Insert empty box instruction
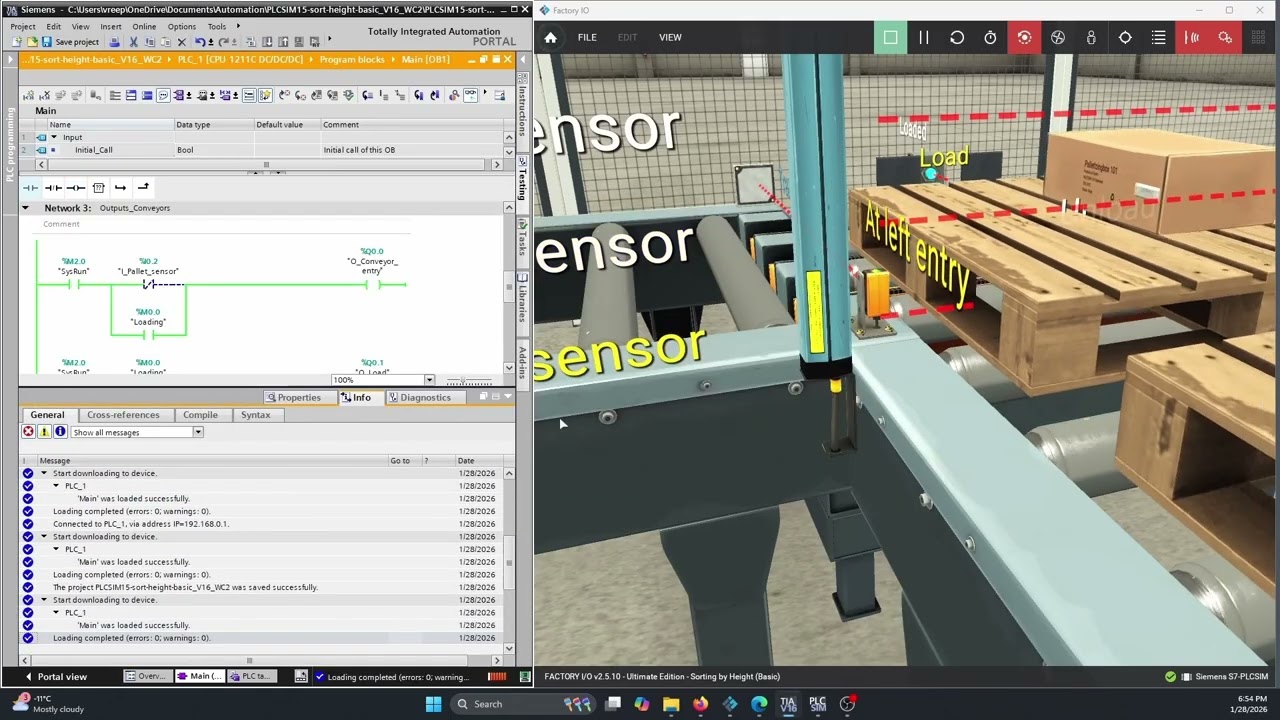 pos(98,188)
